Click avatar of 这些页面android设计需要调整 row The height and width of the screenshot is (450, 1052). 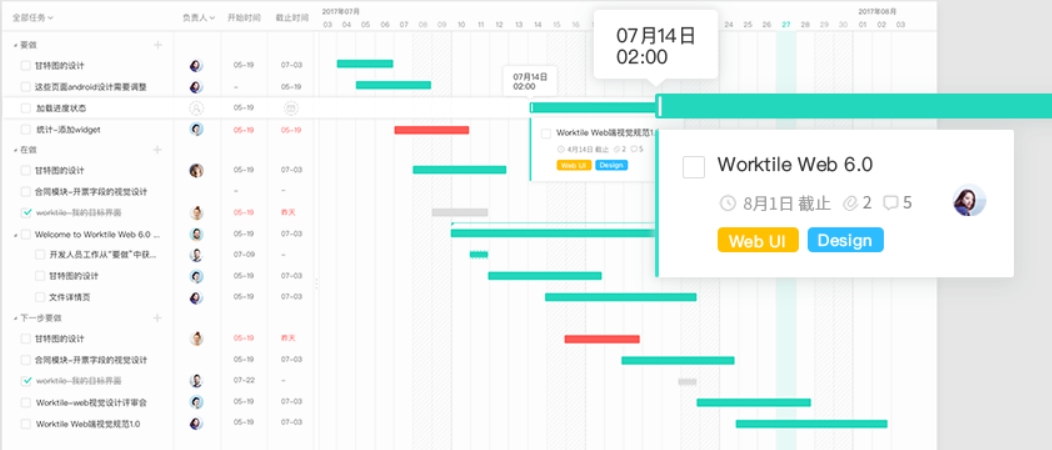point(196,87)
